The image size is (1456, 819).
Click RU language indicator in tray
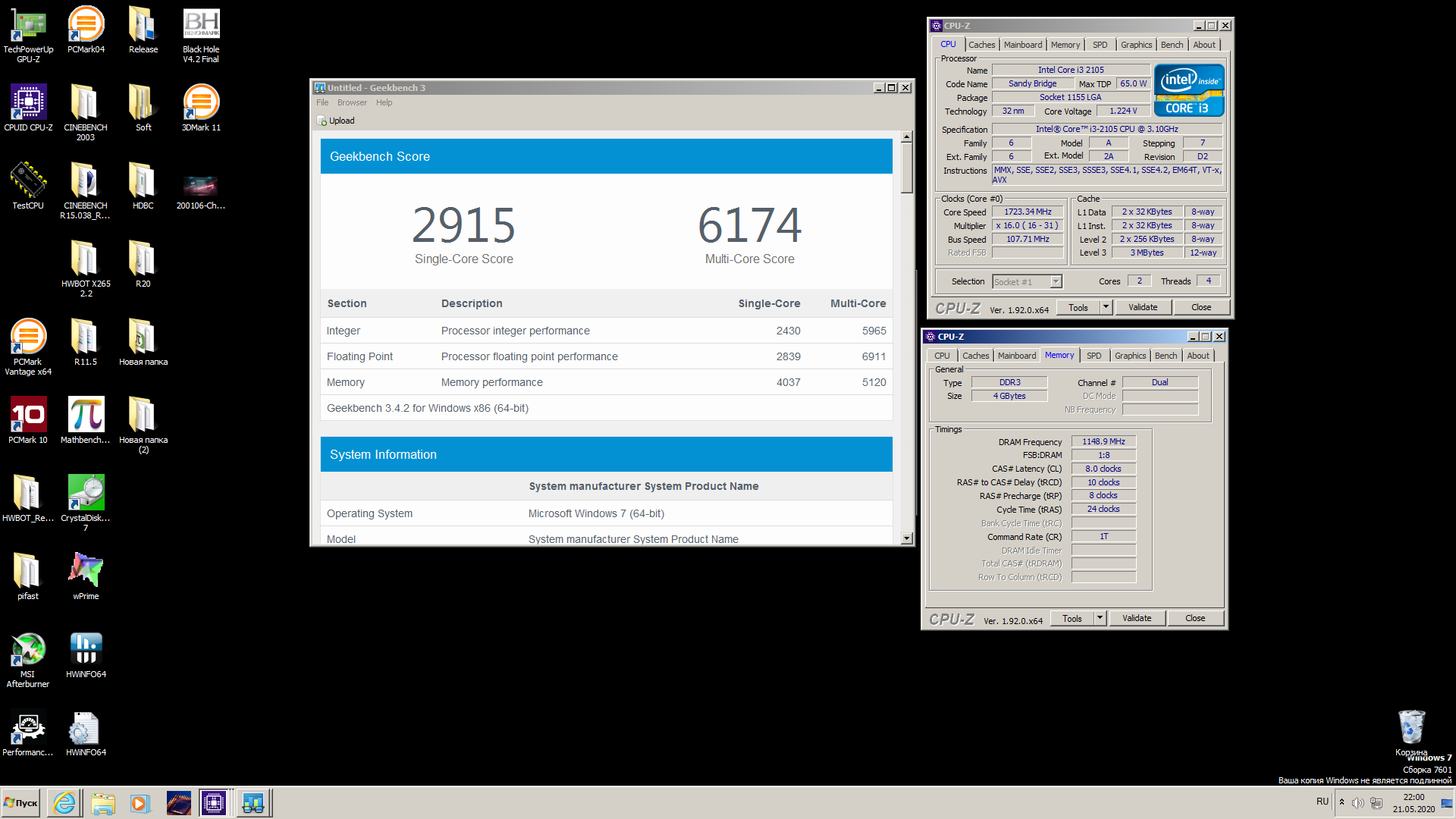tap(1323, 802)
